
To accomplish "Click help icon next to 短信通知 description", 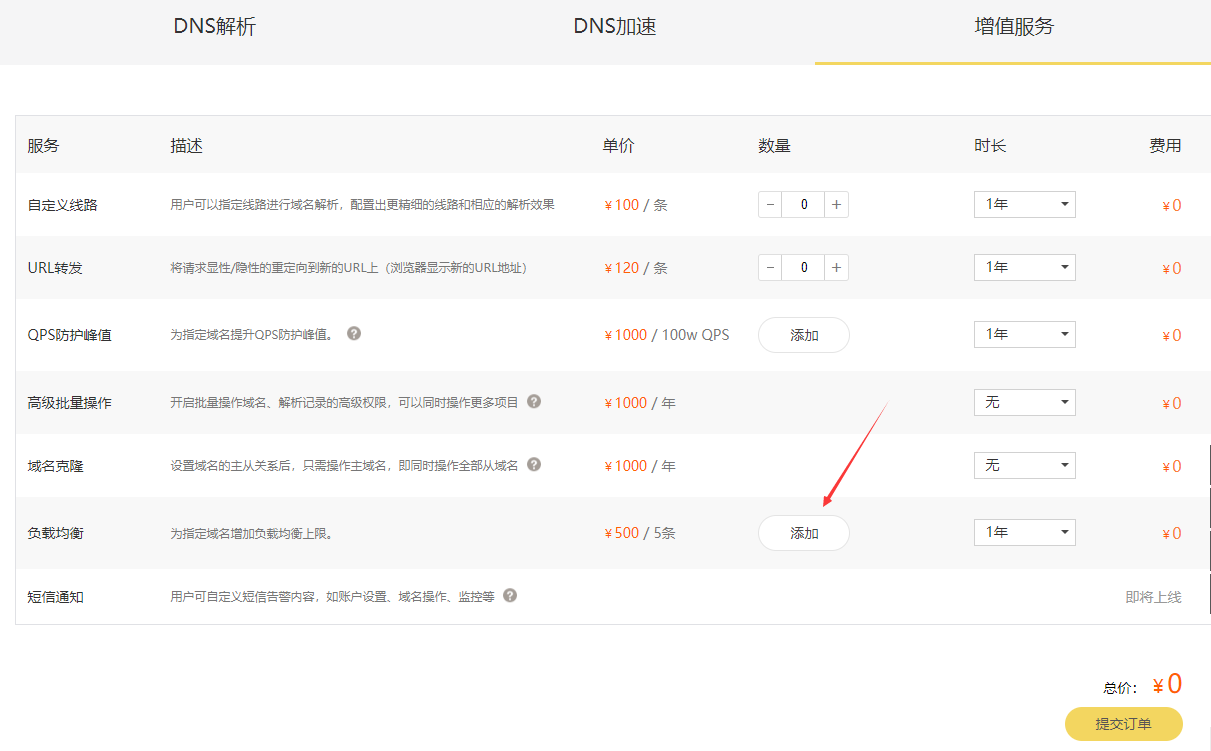I will pyautogui.click(x=510, y=595).
